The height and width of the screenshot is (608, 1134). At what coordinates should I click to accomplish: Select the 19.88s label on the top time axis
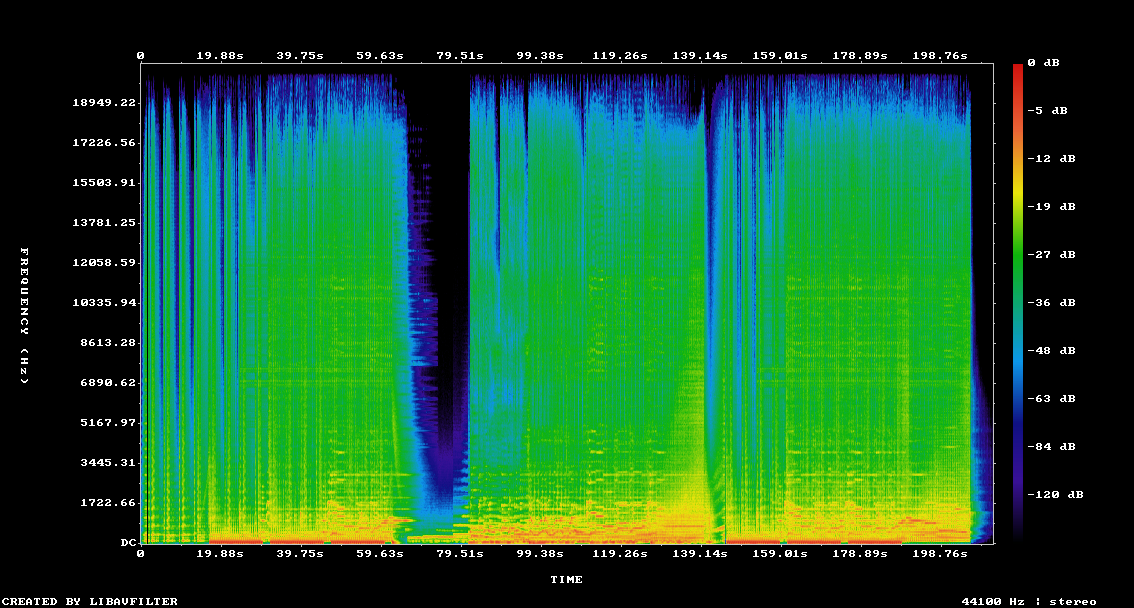219,56
